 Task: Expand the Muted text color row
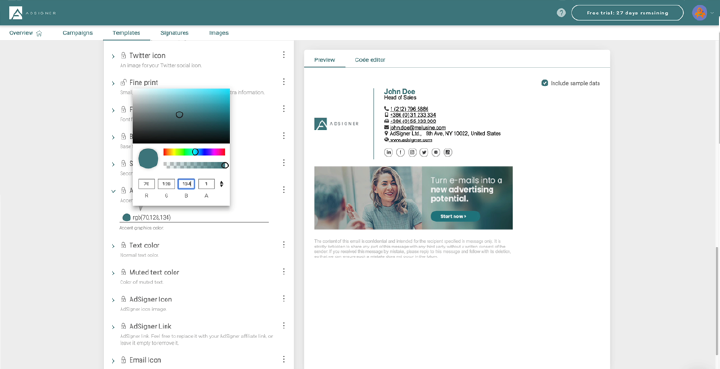113,274
